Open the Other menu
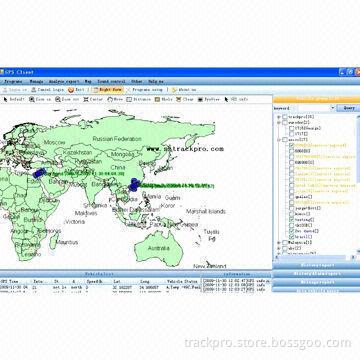 click(x=137, y=81)
